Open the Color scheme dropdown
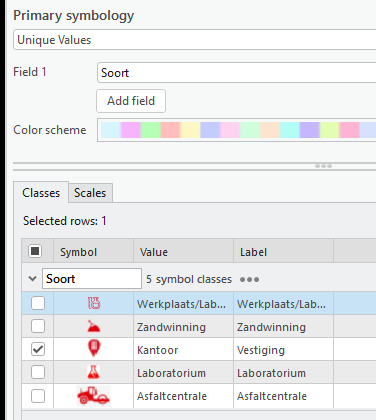 (x=237, y=130)
